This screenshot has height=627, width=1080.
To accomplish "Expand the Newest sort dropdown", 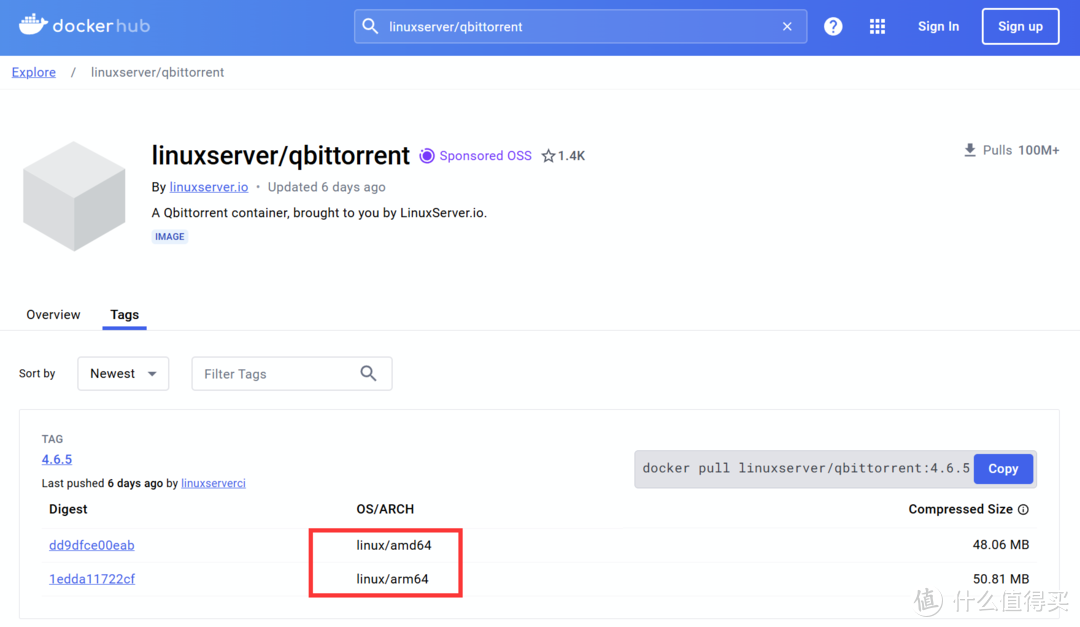I will click(123, 374).
